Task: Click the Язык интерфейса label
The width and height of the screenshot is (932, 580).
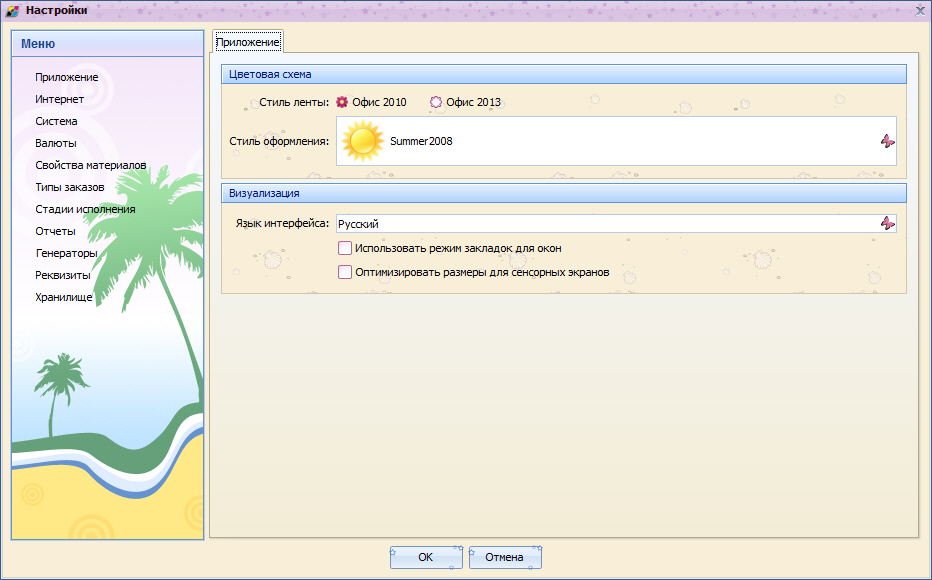Action: [282, 223]
